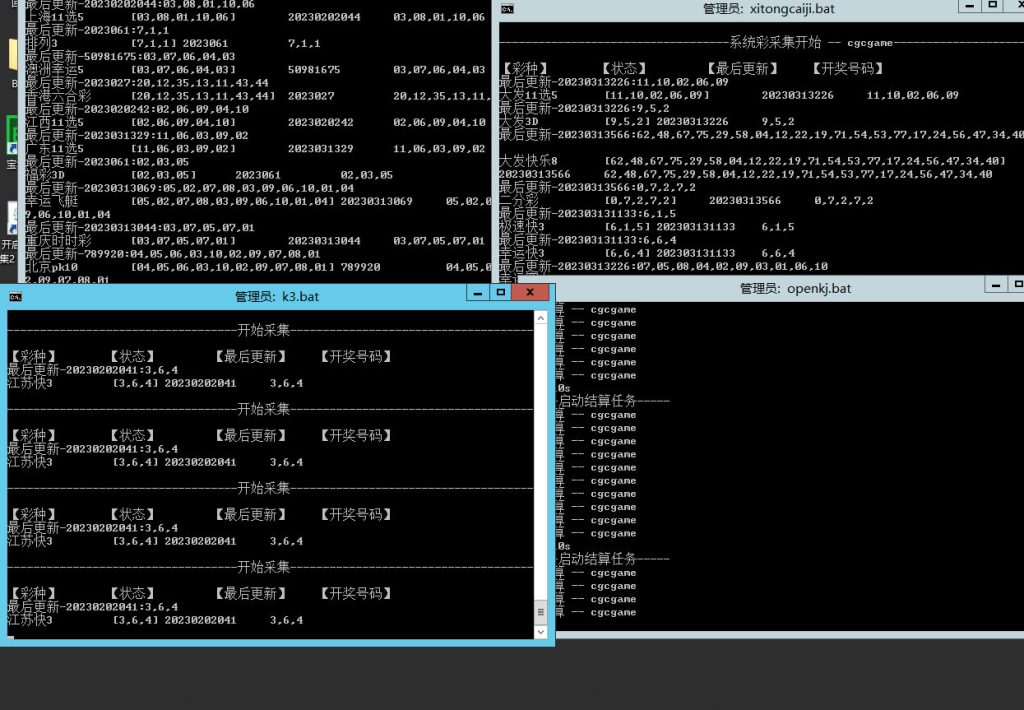Viewport: 1024px width, 710px height.
Task: Focus the xitongcaiji.bat window via title bar
Action: point(760,9)
